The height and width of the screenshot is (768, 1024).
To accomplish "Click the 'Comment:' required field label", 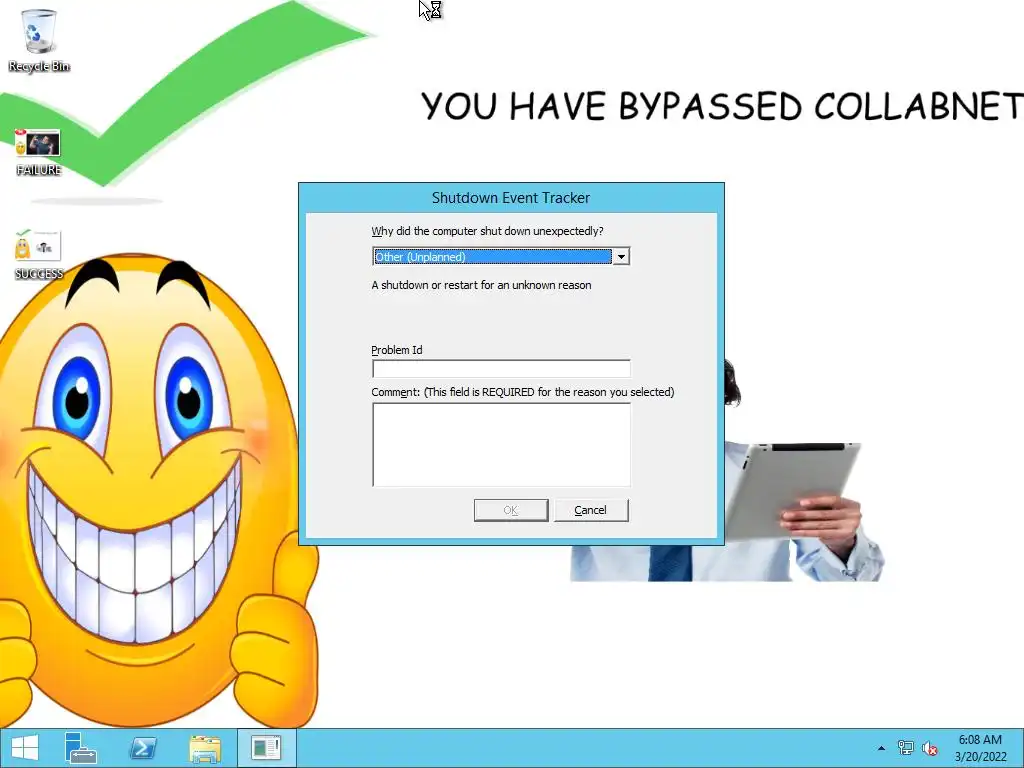I will pyautogui.click(x=522, y=392).
